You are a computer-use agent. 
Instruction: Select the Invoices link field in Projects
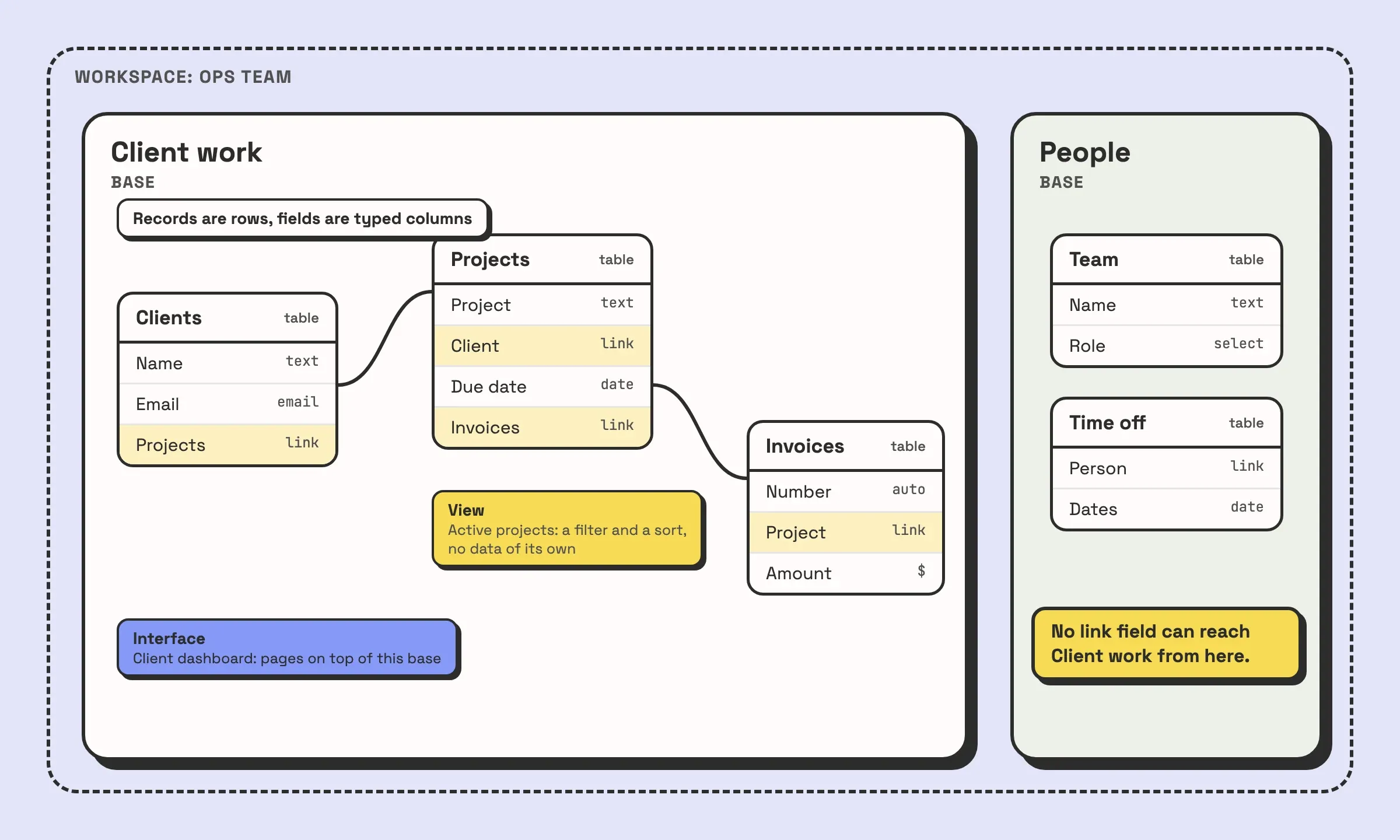coord(542,427)
